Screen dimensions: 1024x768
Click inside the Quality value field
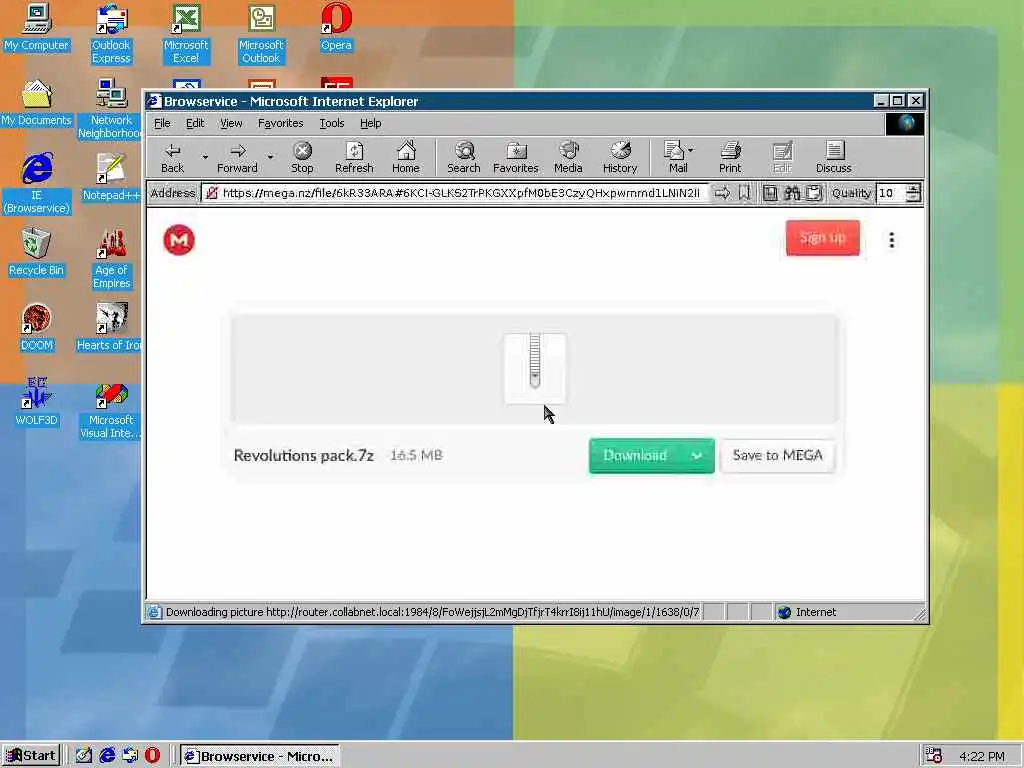click(891, 193)
